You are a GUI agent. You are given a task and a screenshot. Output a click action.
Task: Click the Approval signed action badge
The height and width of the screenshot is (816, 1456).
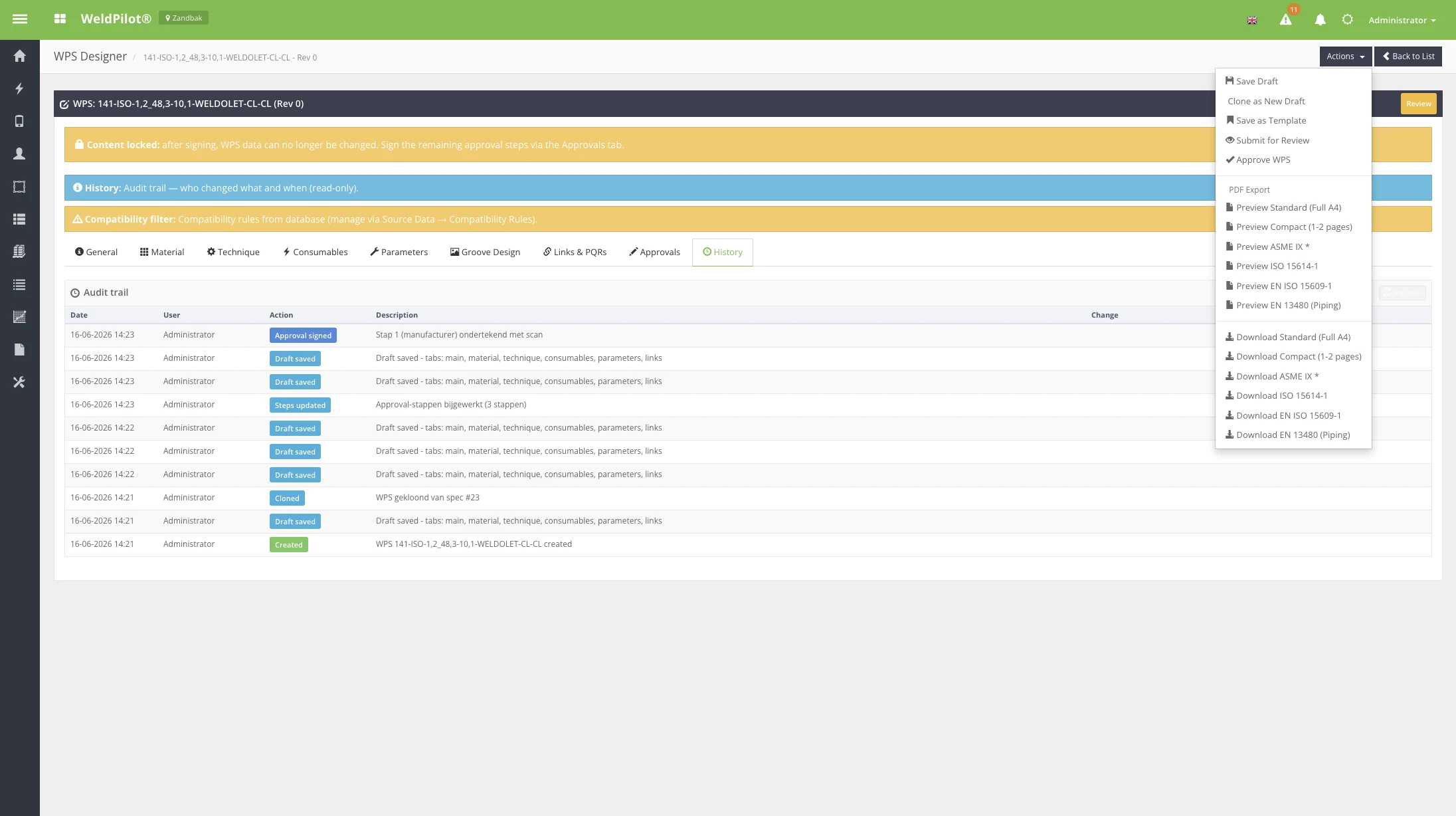pyautogui.click(x=303, y=336)
